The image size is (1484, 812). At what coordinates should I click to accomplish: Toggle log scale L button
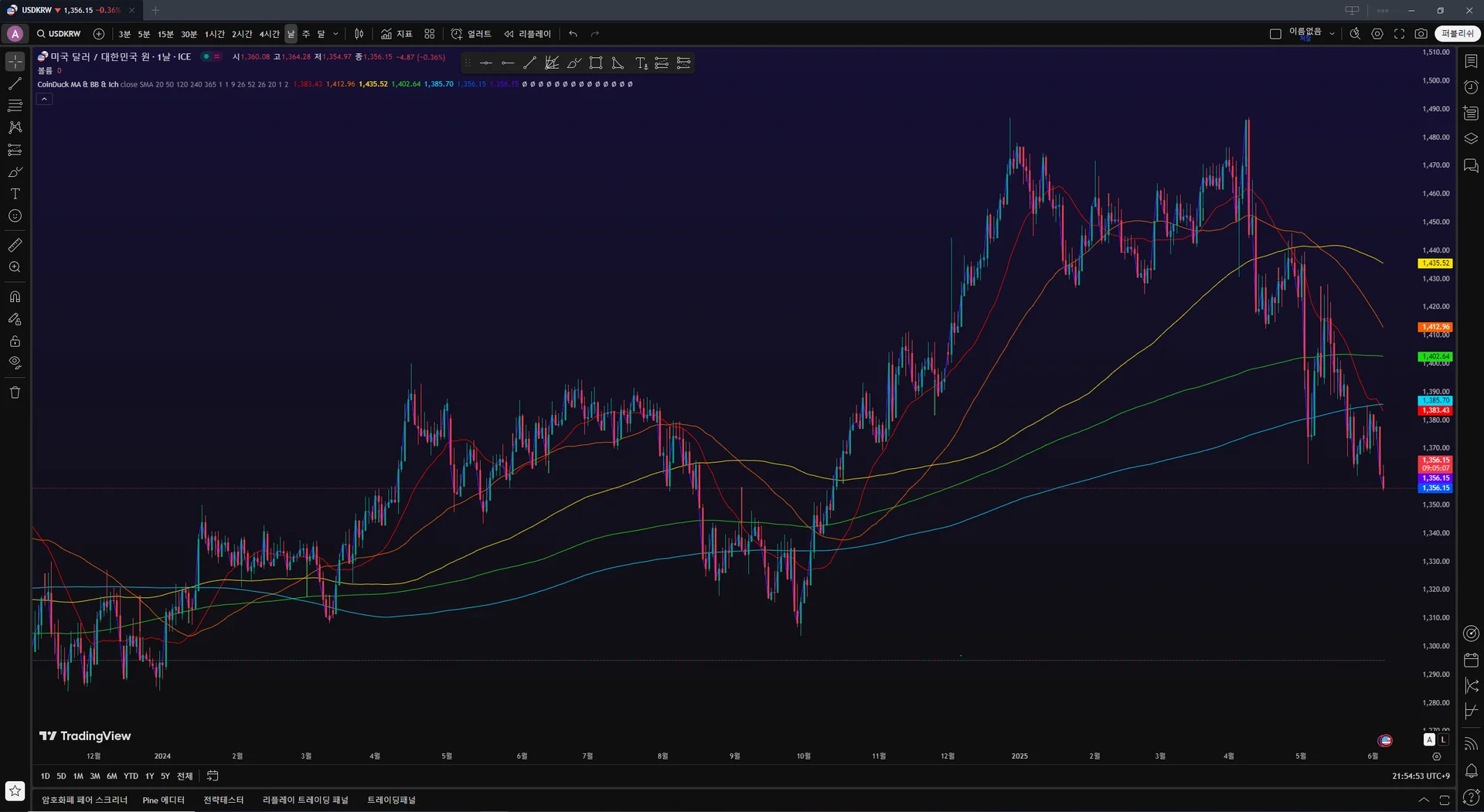click(x=1443, y=740)
